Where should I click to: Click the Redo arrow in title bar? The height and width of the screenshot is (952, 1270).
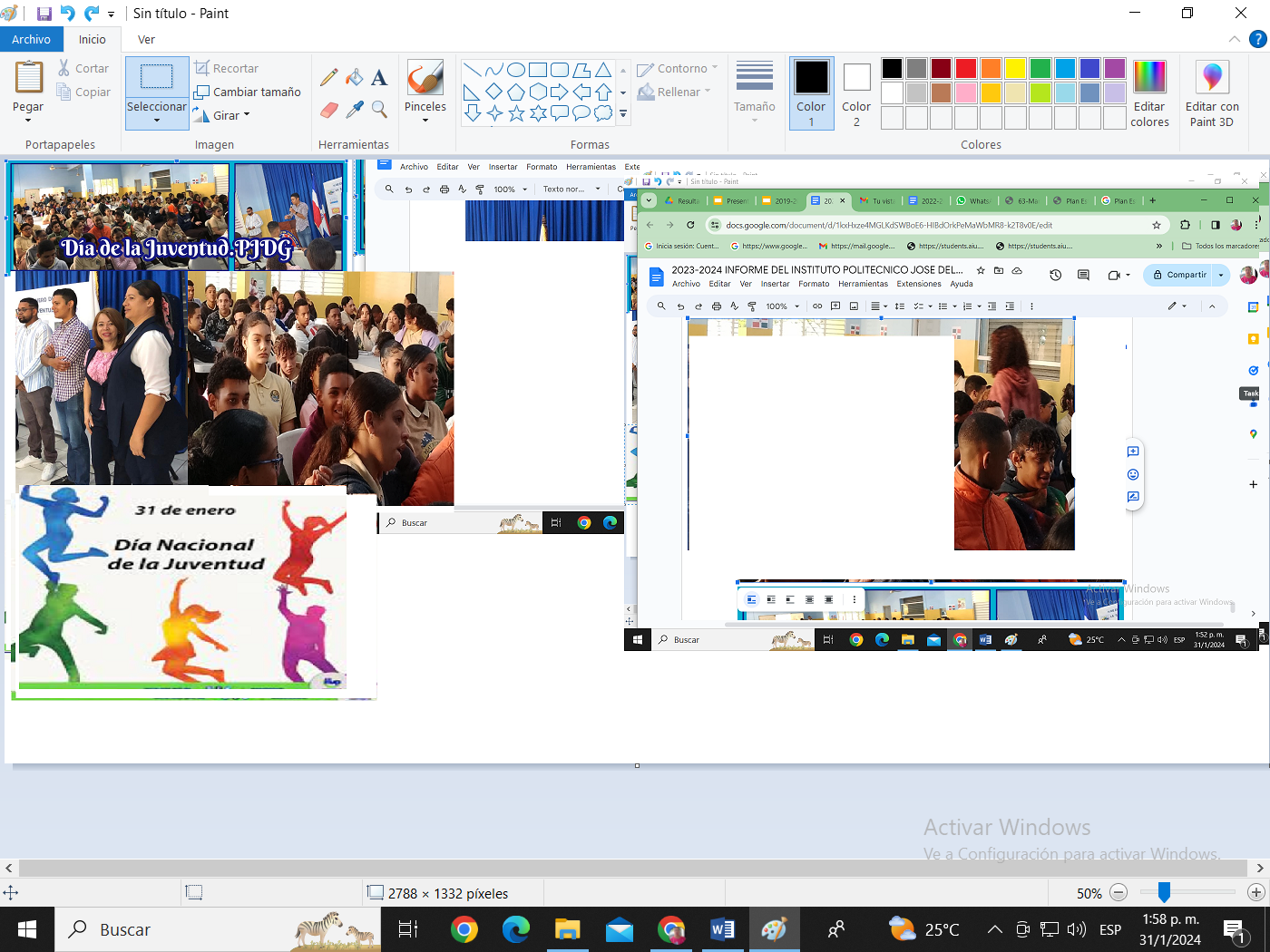point(92,14)
